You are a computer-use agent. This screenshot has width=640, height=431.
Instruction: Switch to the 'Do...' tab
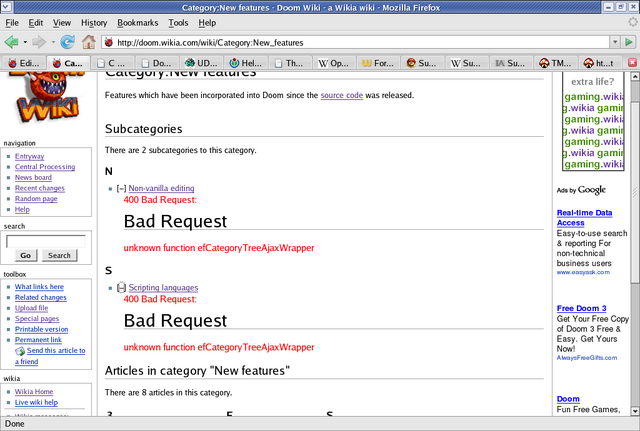coord(157,63)
